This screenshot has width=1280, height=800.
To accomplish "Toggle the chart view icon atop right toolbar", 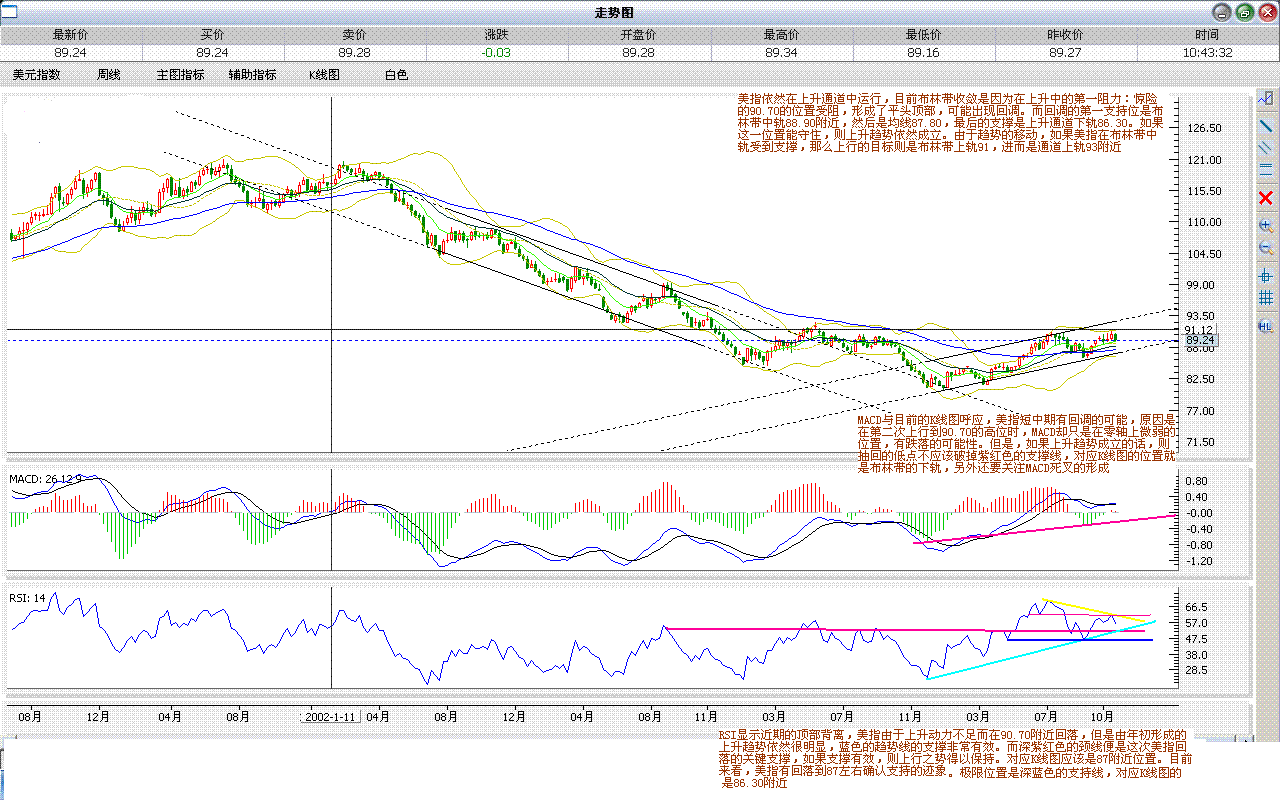I will point(1266,98).
